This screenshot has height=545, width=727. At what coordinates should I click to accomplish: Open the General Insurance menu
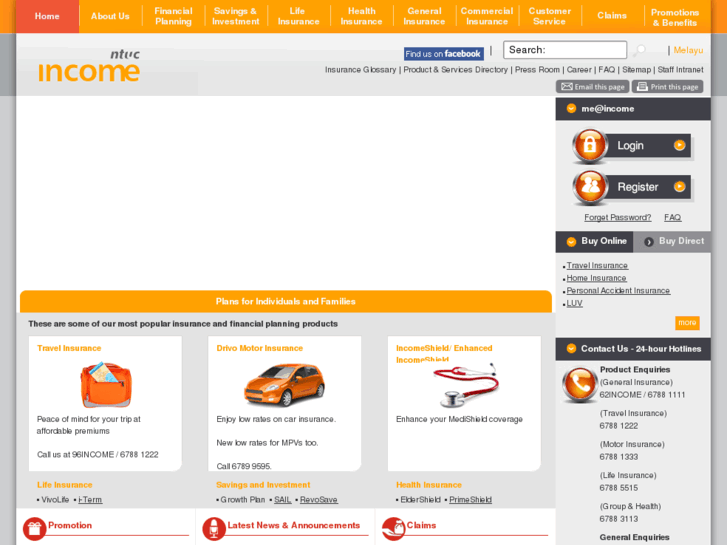point(424,16)
